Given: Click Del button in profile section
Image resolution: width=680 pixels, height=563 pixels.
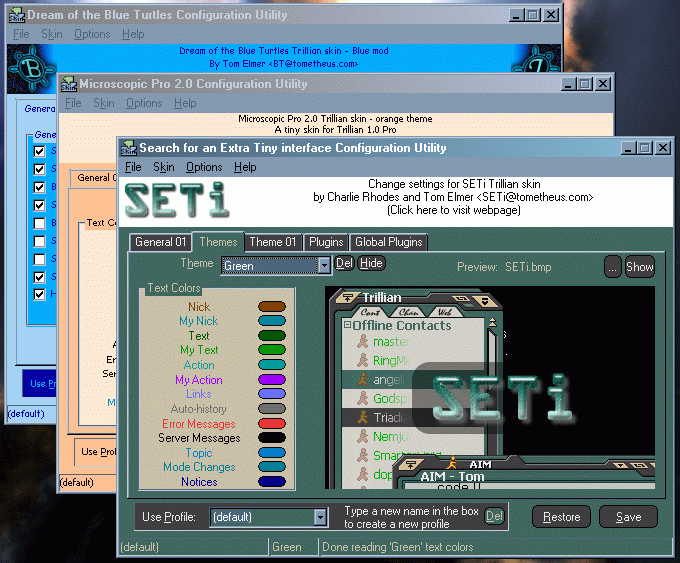Looking at the screenshot, I should tap(494, 516).
